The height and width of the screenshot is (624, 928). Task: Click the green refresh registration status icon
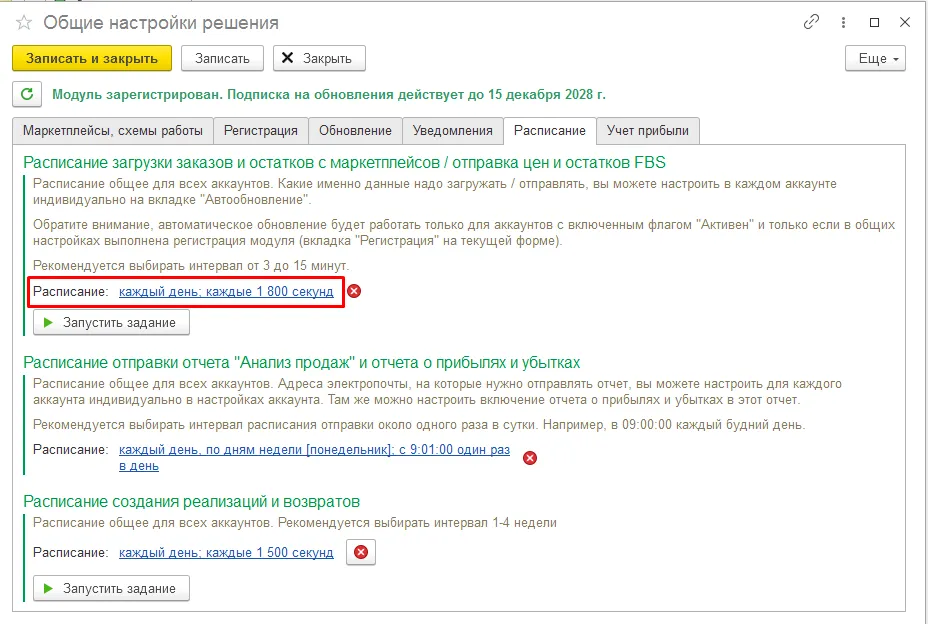(26, 95)
